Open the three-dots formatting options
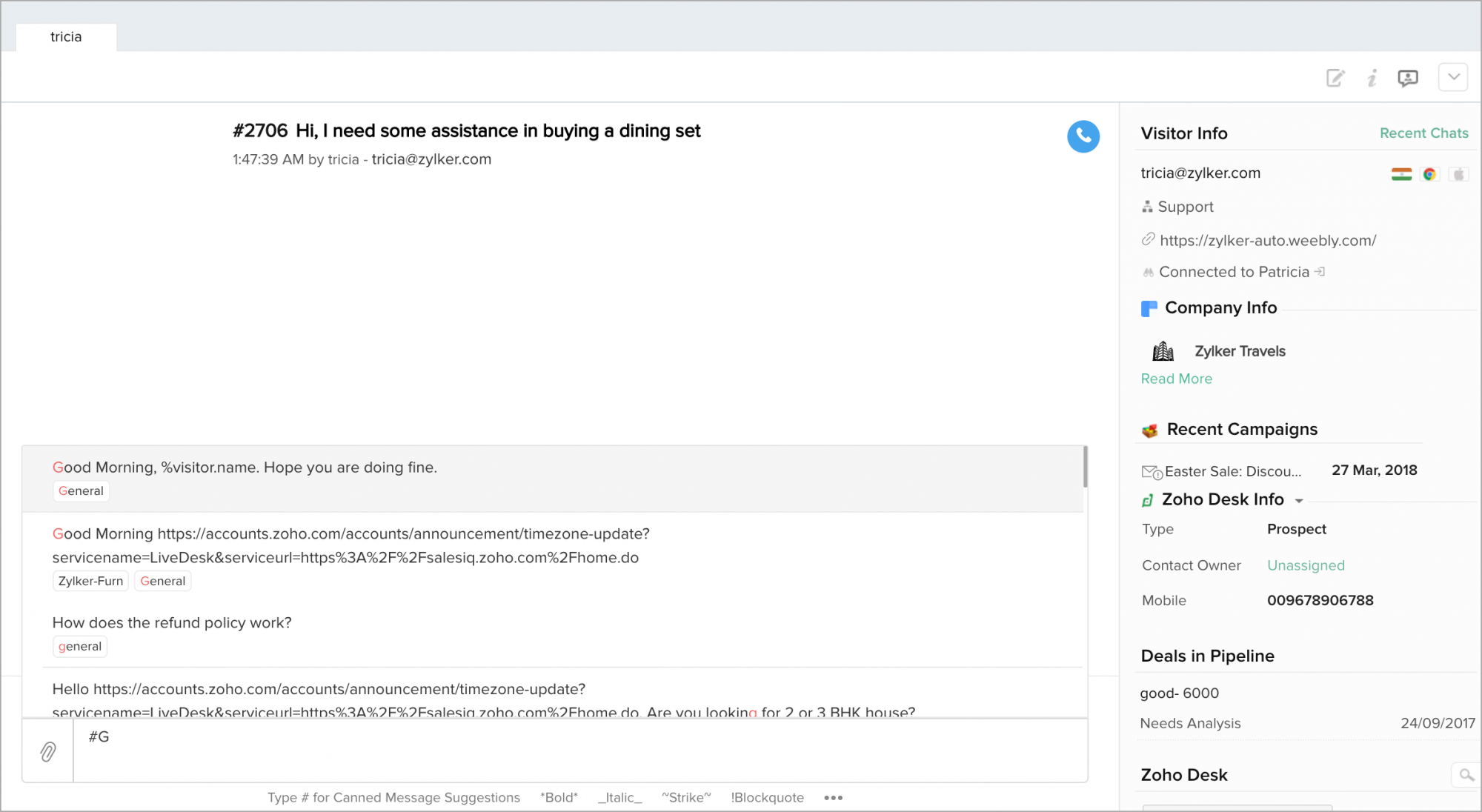This screenshot has width=1482, height=812. coord(833,798)
